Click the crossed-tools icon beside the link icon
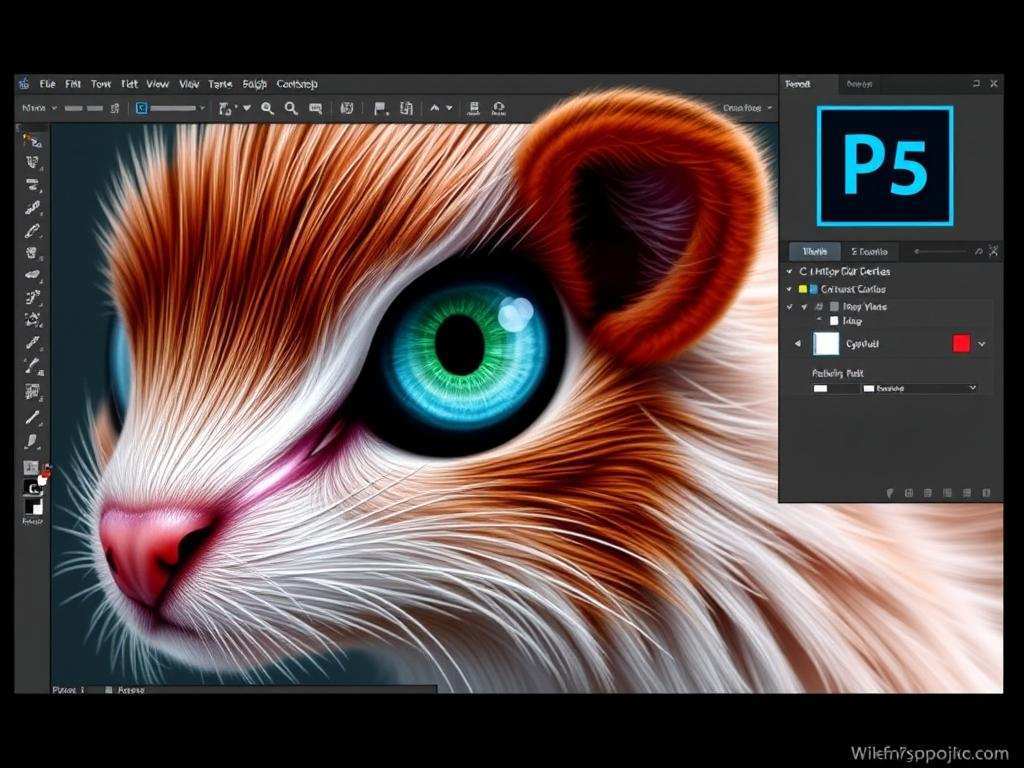Image resolution: width=1024 pixels, height=768 pixels. coord(993,251)
